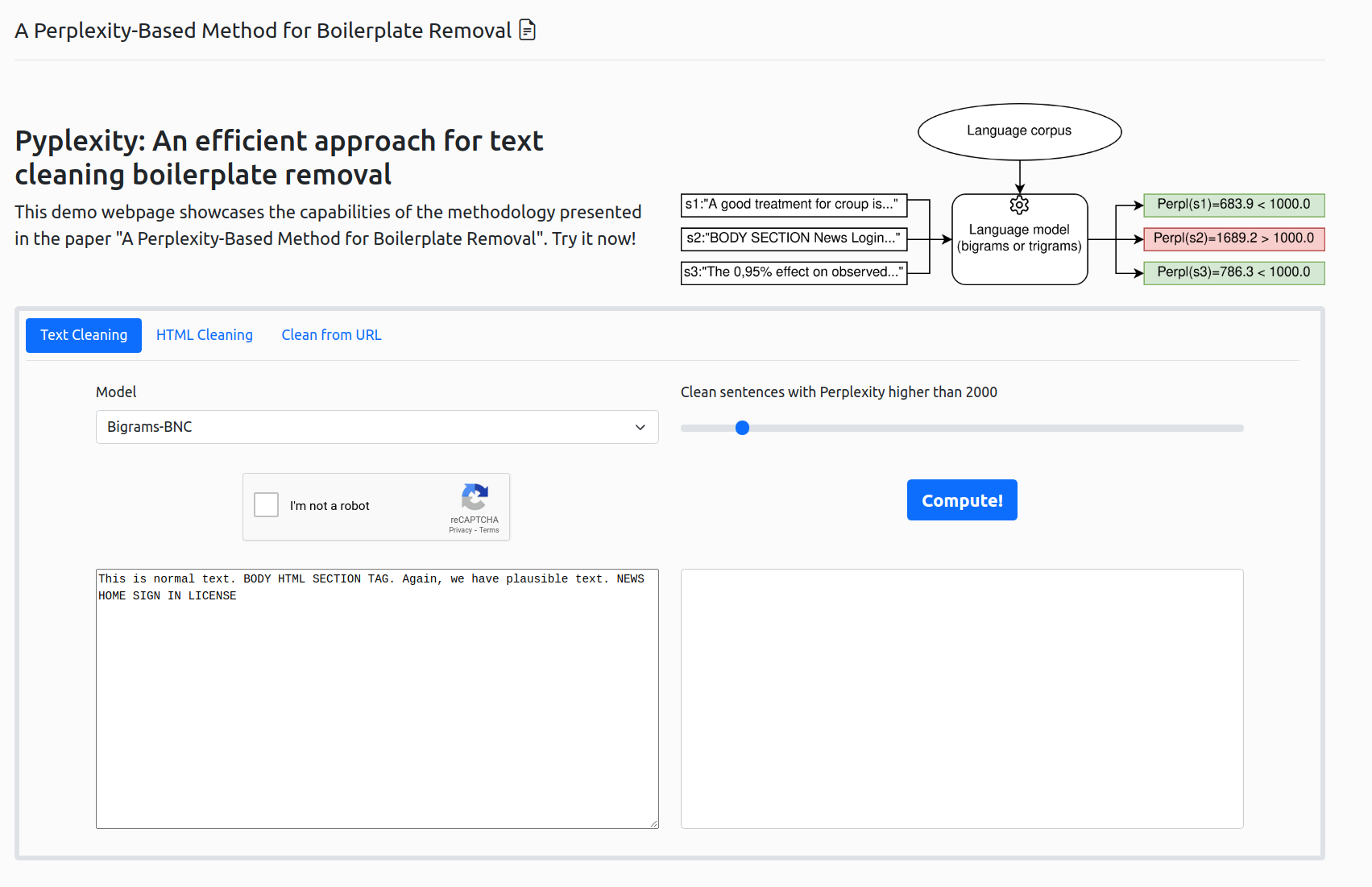
Task: Click the Language corpus ellipse in the diagram
Action: (x=1019, y=131)
